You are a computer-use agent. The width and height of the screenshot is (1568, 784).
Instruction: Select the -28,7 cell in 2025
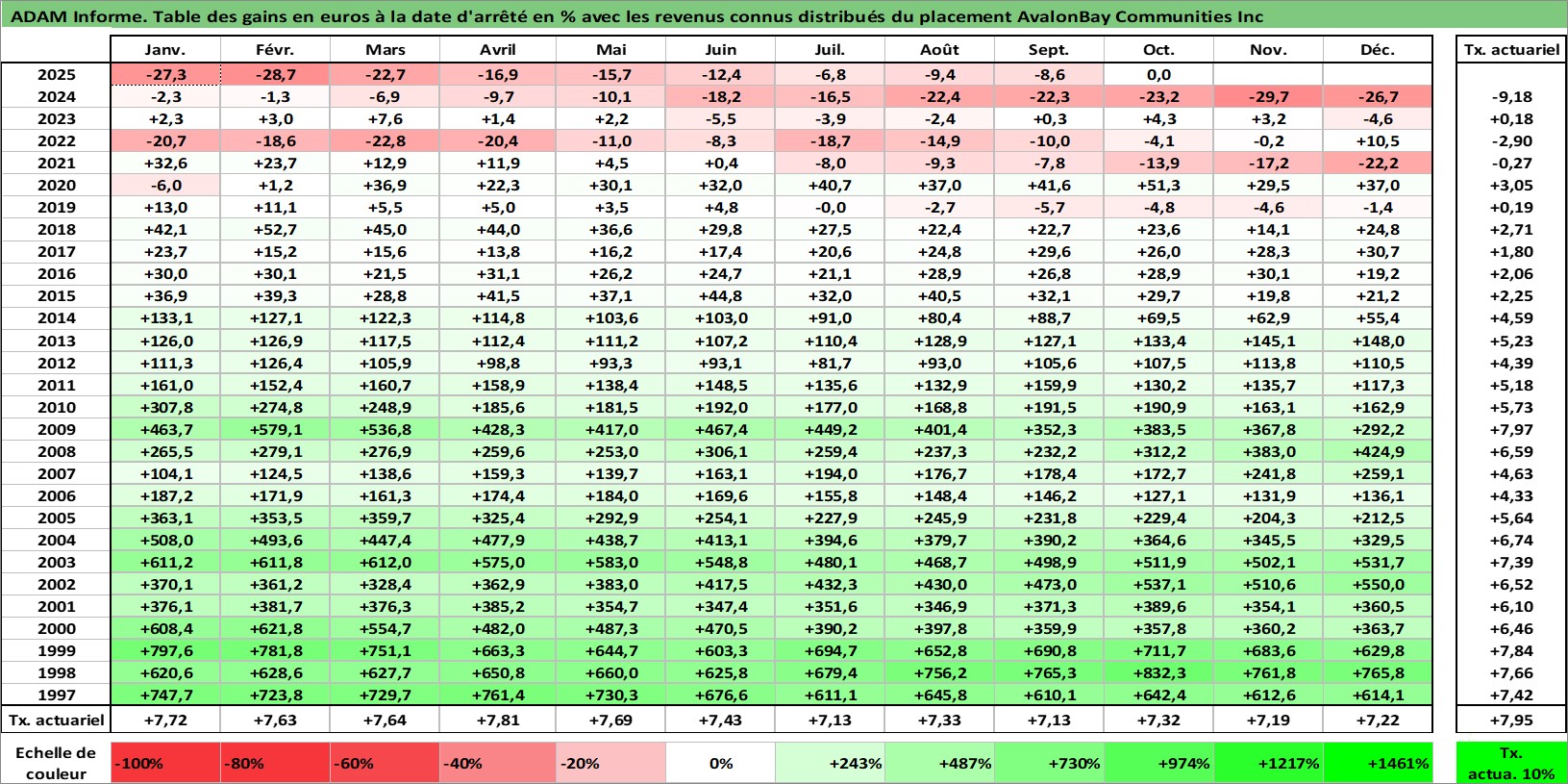(275, 75)
